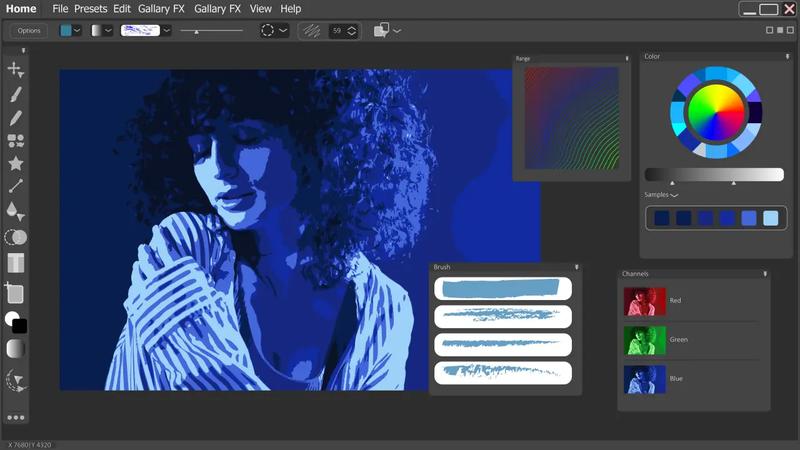The height and width of the screenshot is (450, 800).
Task: Go to the Home tab
Action: pyautogui.click(x=20, y=9)
